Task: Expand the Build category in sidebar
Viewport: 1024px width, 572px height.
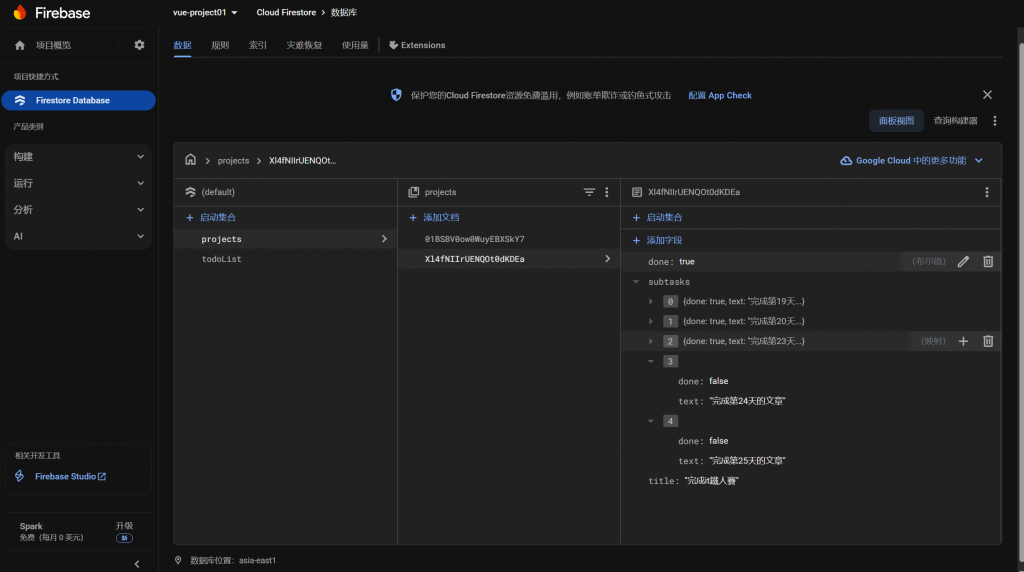Action: 78,157
